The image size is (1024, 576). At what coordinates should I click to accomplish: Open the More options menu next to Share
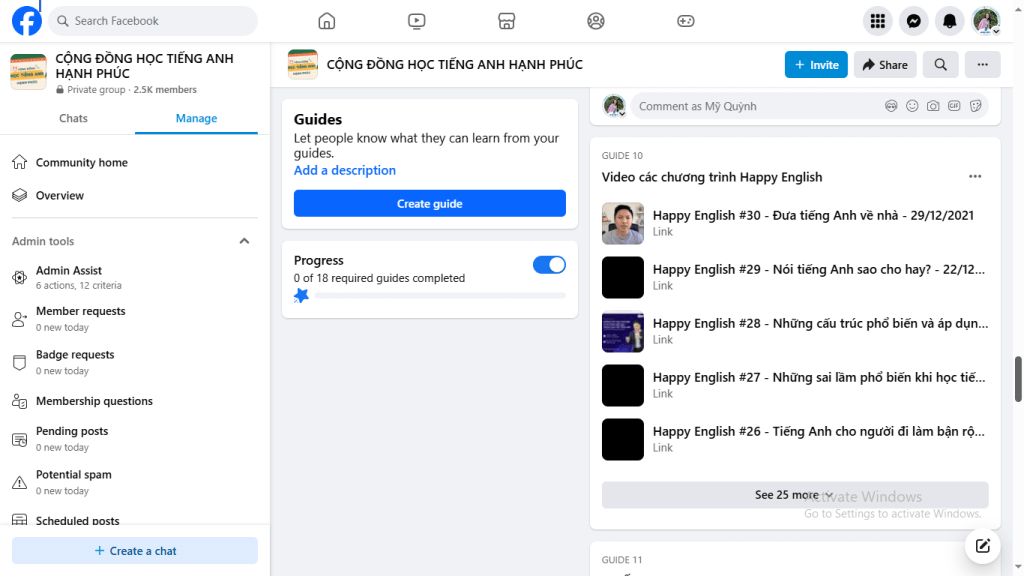point(982,64)
